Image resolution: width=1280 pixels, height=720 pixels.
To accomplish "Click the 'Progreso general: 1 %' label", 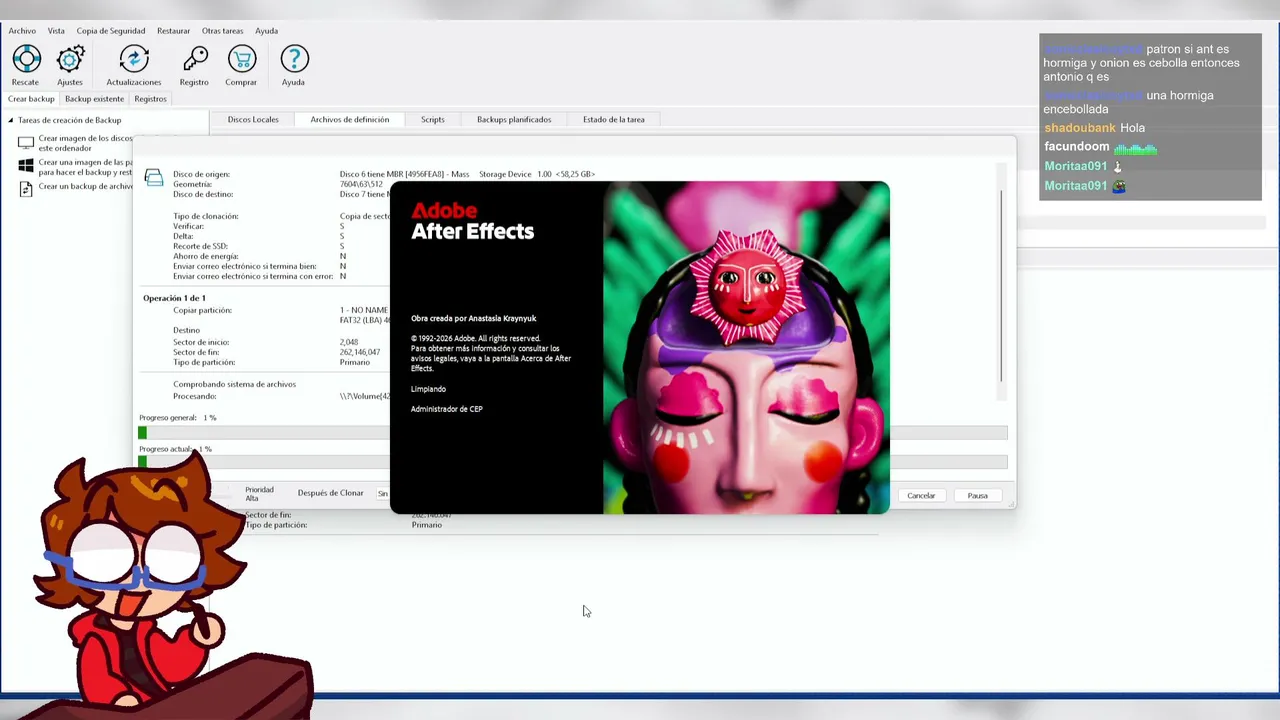I will [177, 417].
